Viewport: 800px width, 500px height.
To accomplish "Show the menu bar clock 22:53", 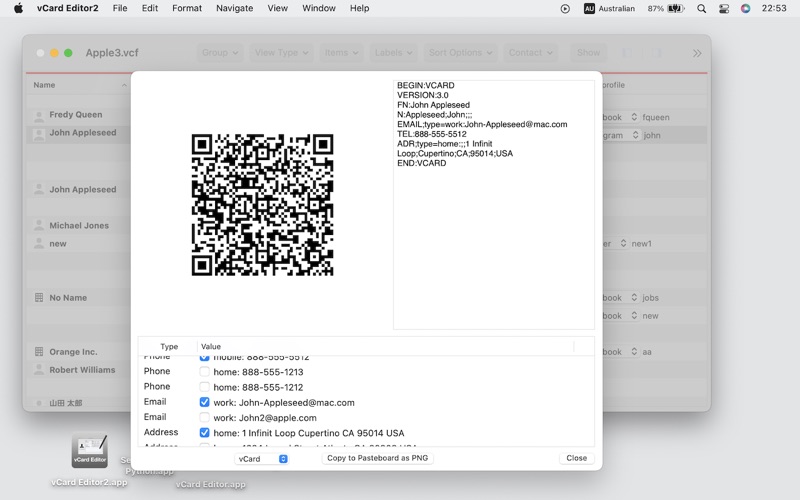I will tap(773, 8).
